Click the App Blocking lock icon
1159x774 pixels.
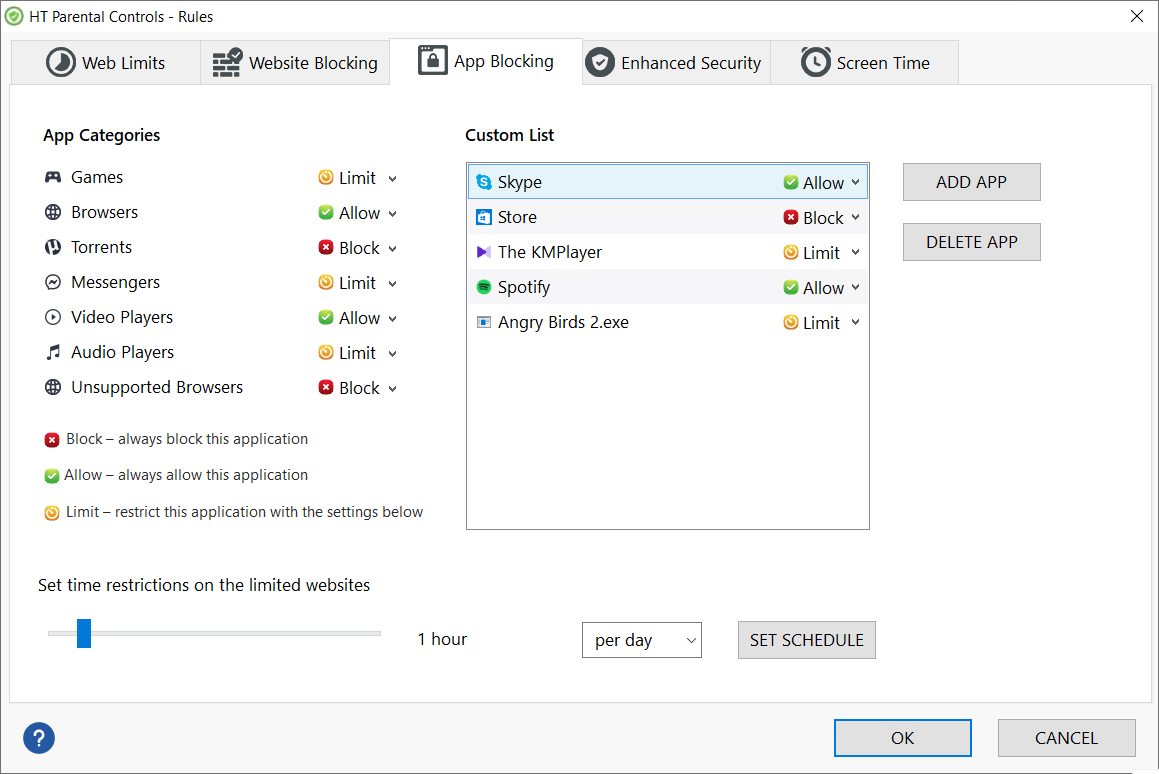point(433,60)
